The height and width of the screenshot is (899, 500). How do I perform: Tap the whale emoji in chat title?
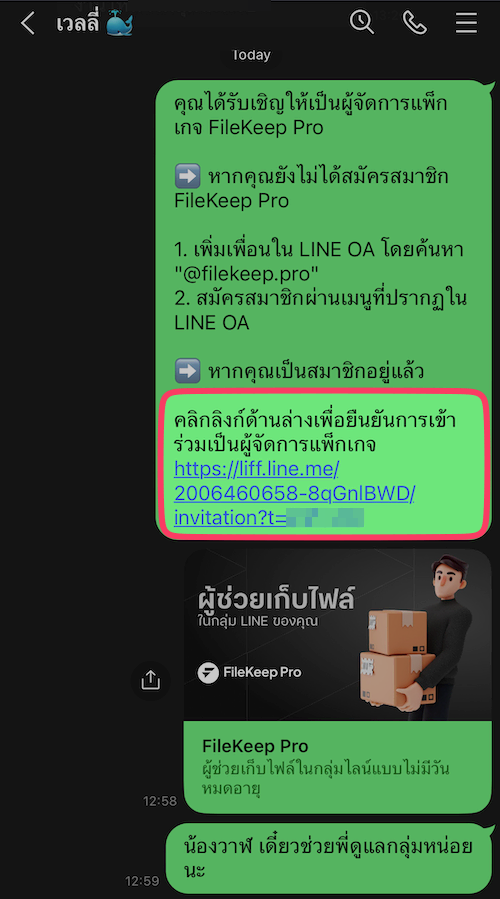(x=120, y=24)
